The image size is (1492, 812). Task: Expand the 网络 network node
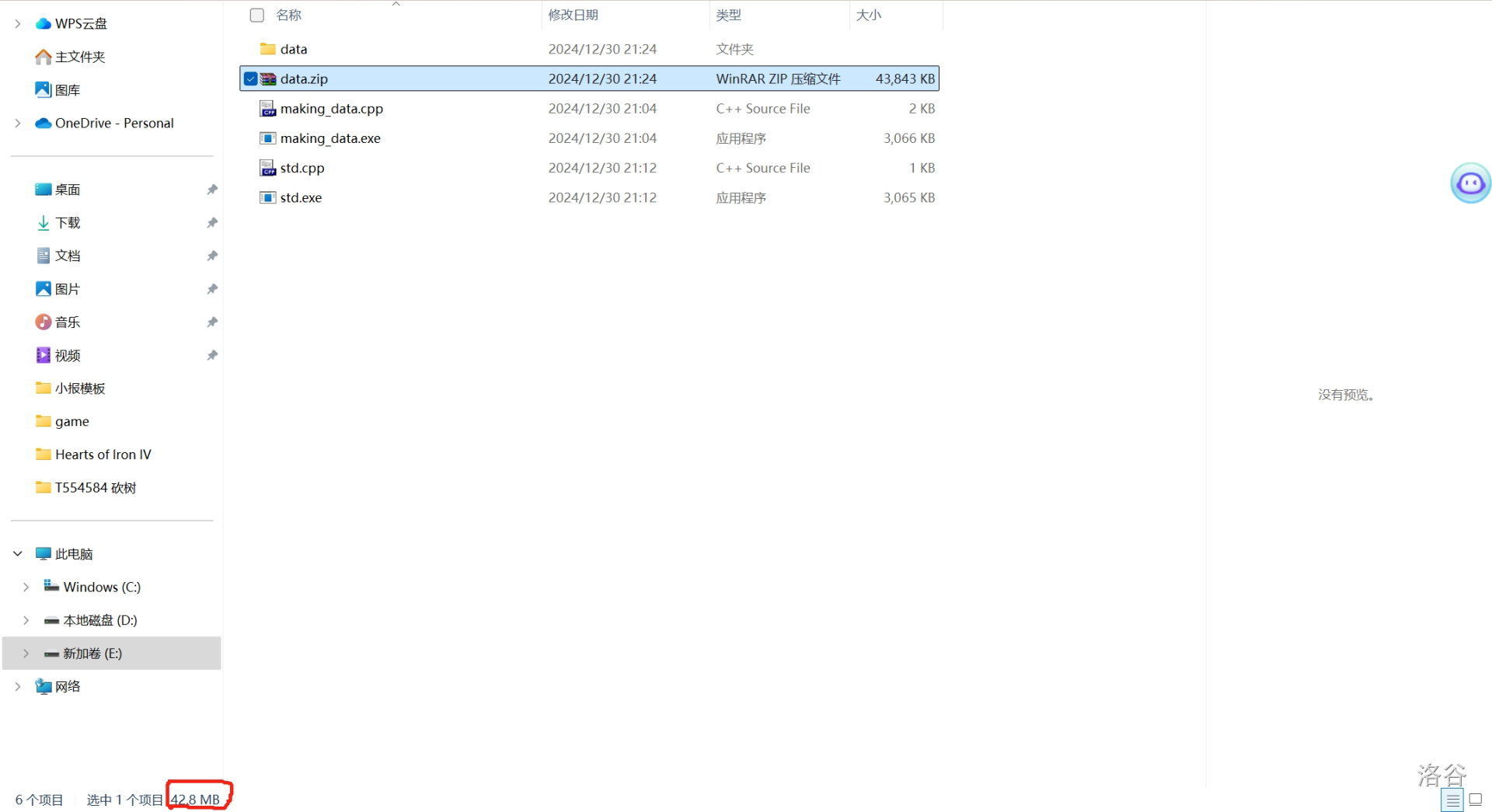(x=18, y=686)
